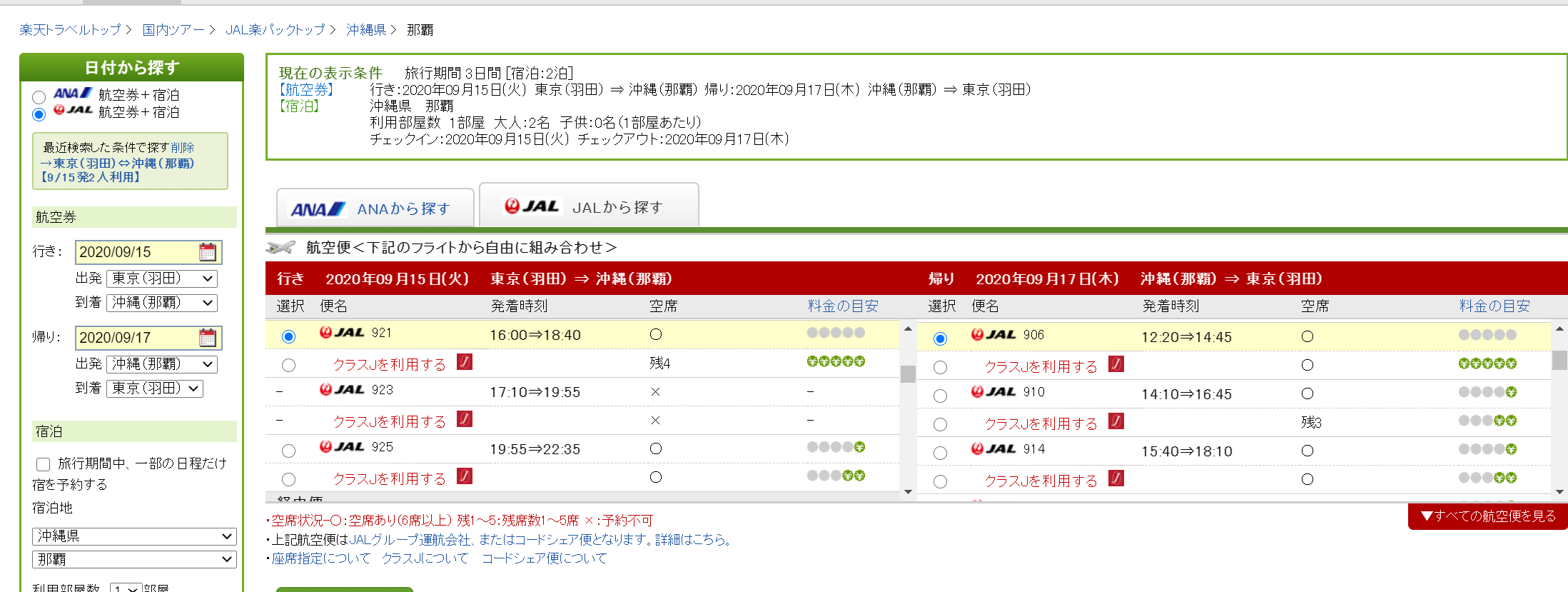The image size is (1568, 592).
Task: Switch to ANAから探す tab
Action: click(375, 208)
